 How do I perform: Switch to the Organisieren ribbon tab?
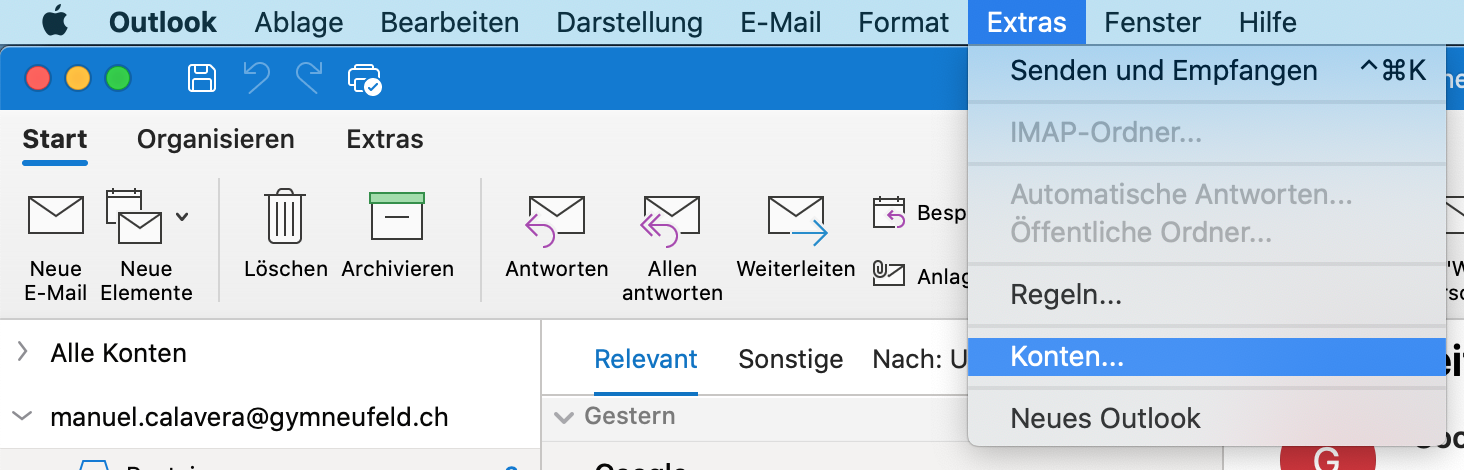pyautogui.click(x=215, y=139)
